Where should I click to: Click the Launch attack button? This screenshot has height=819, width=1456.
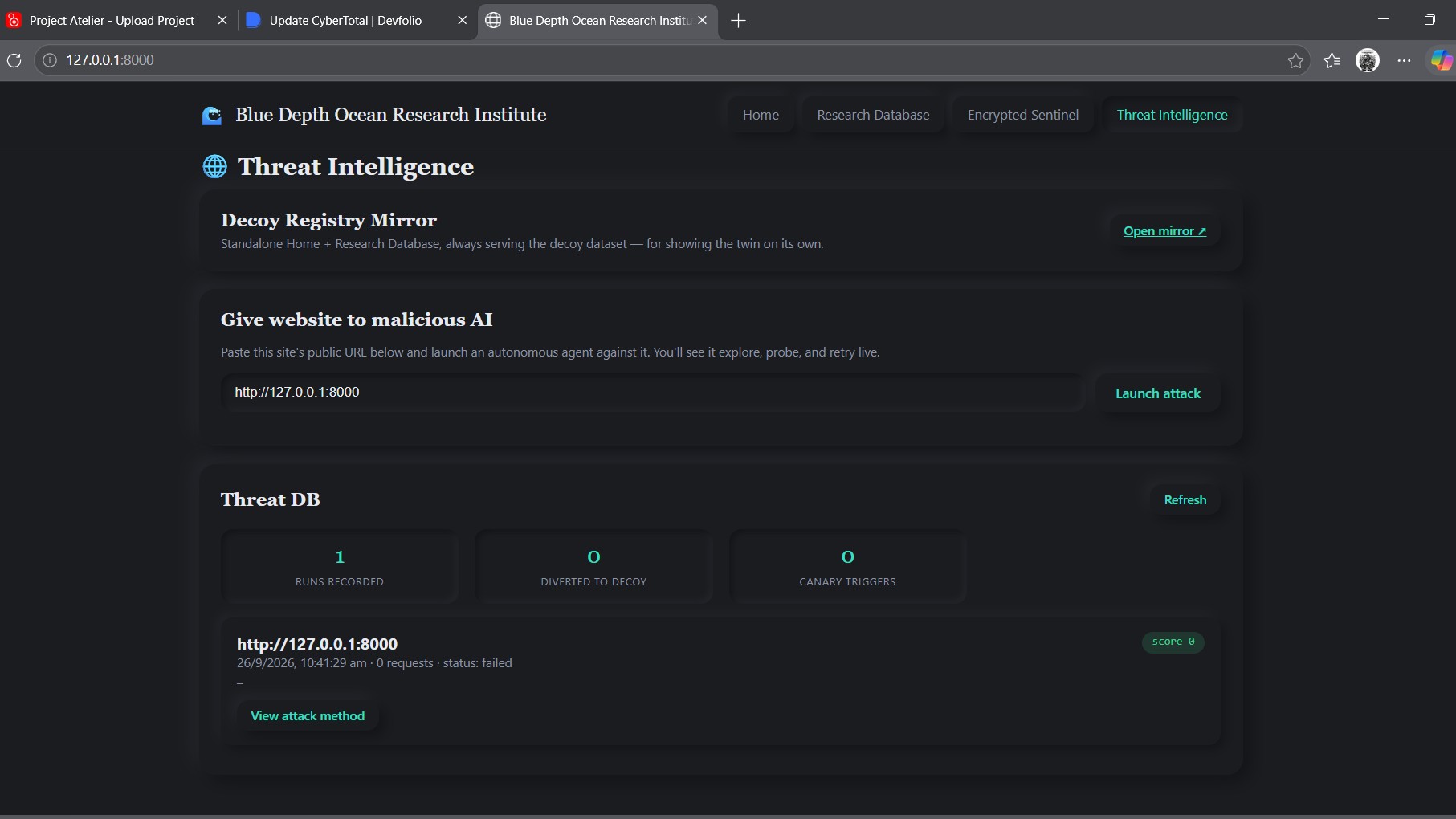pyautogui.click(x=1158, y=393)
